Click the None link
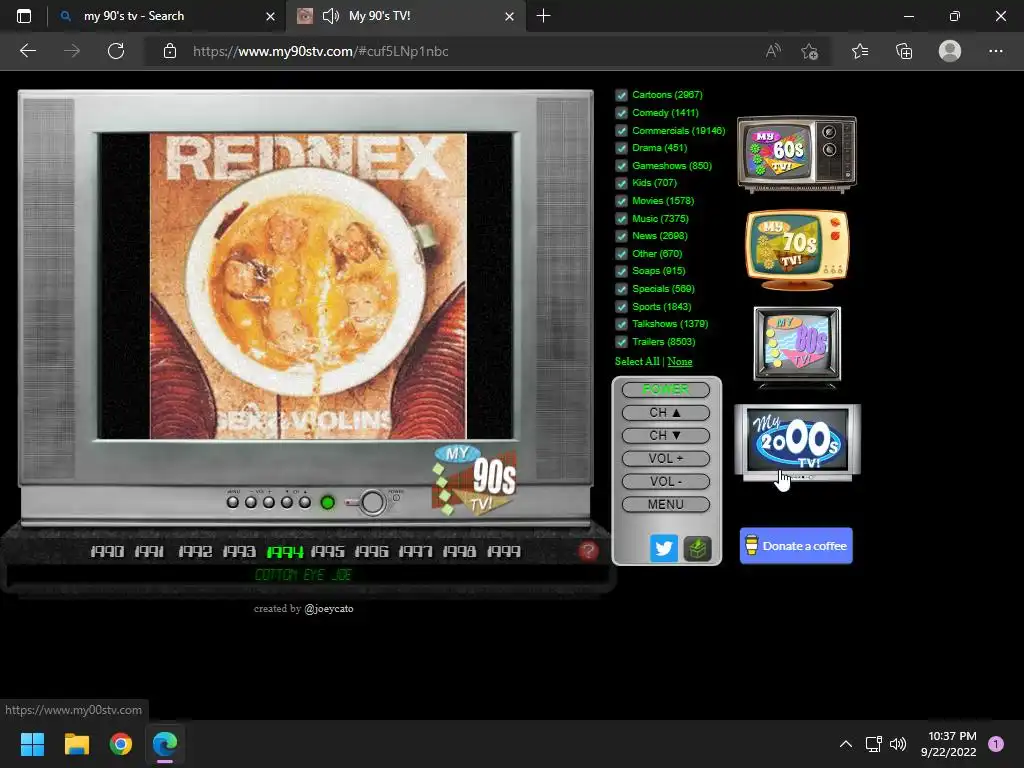Viewport: 1024px width, 768px height. (x=680, y=361)
